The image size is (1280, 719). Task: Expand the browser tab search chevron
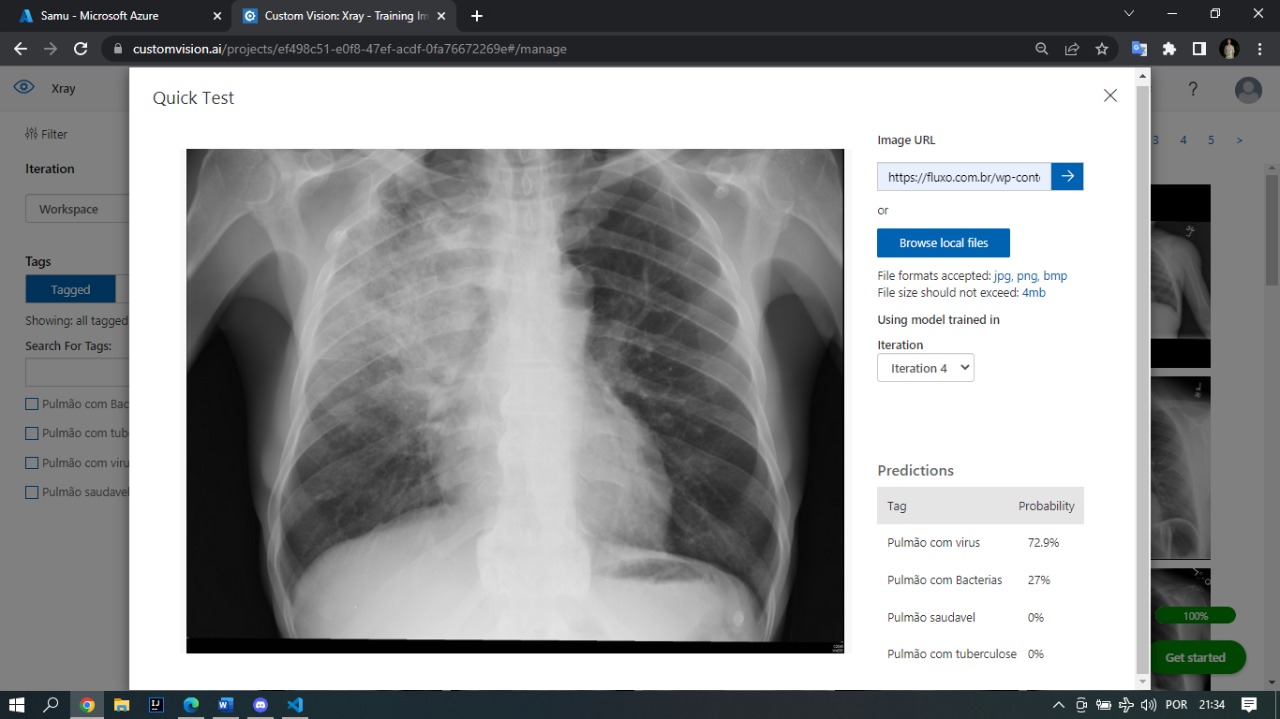(1129, 14)
